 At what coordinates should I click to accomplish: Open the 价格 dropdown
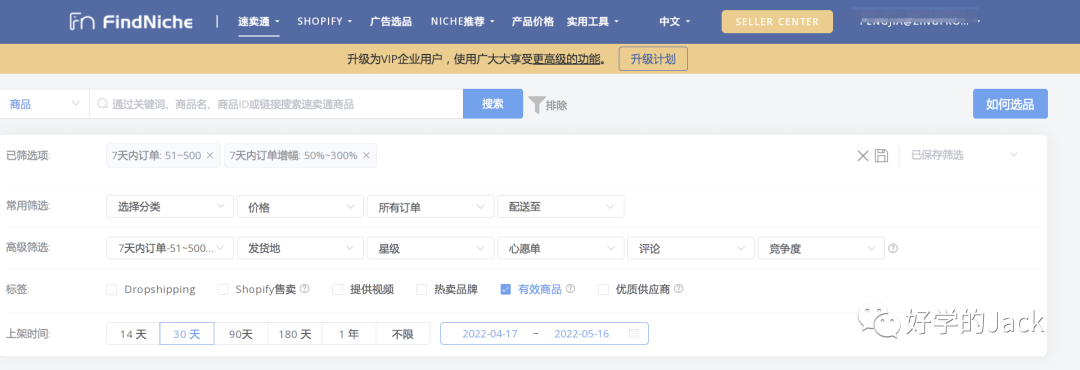tap(300, 207)
